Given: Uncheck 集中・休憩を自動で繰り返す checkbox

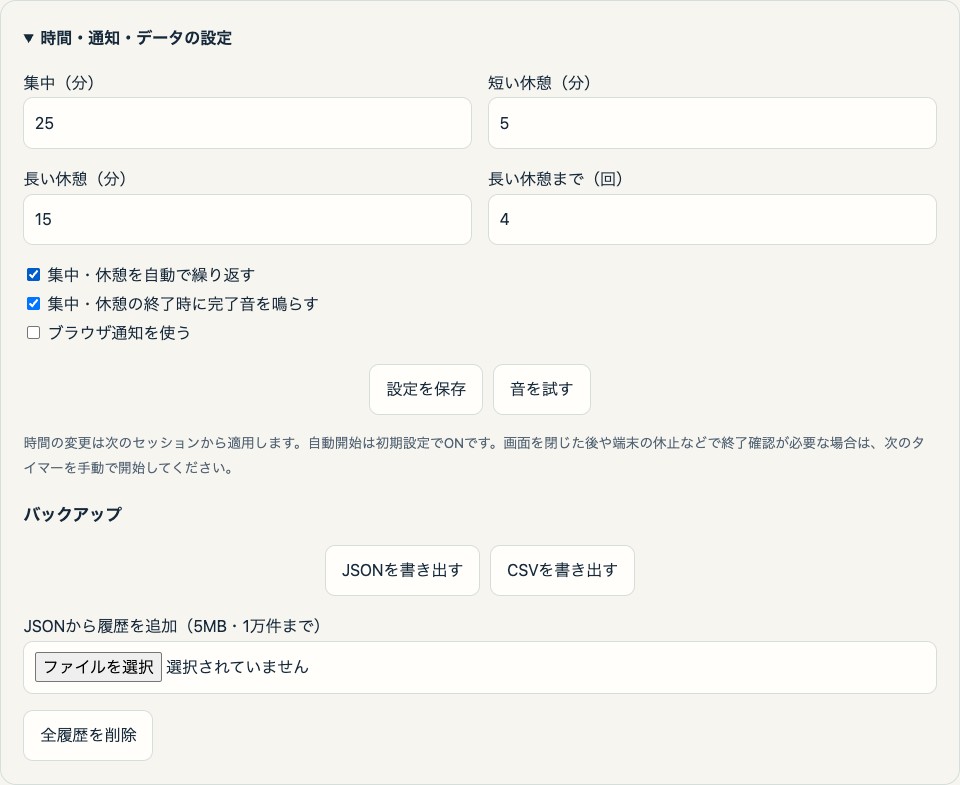Looking at the screenshot, I should [34, 275].
